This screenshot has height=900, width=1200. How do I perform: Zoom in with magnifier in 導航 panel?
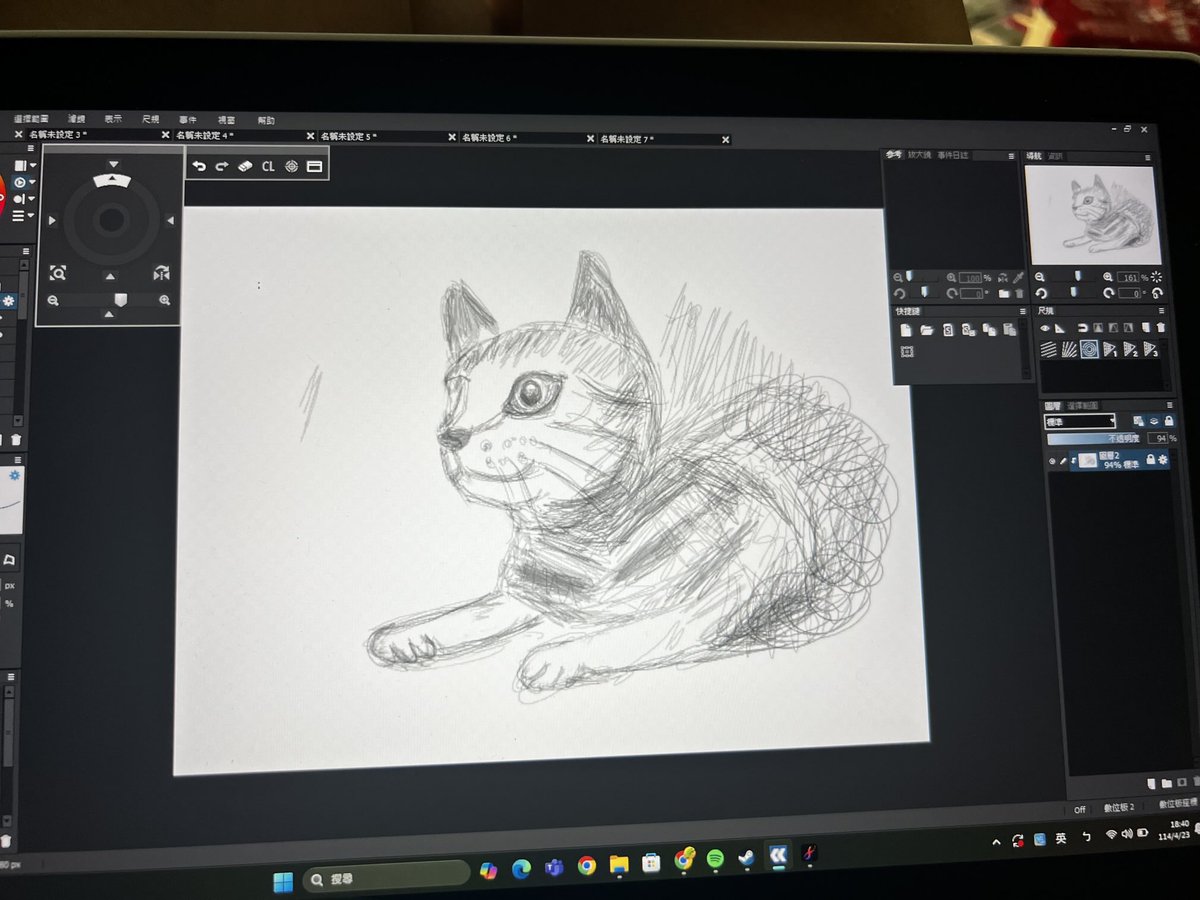click(x=1108, y=277)
